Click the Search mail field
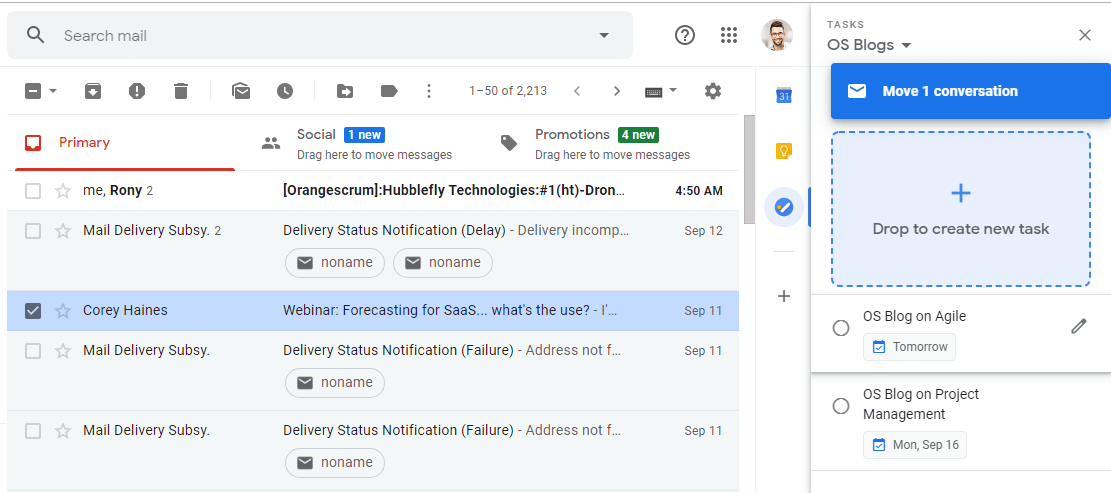Viewport: 1111px width, 493px height. tap(319, 35)
